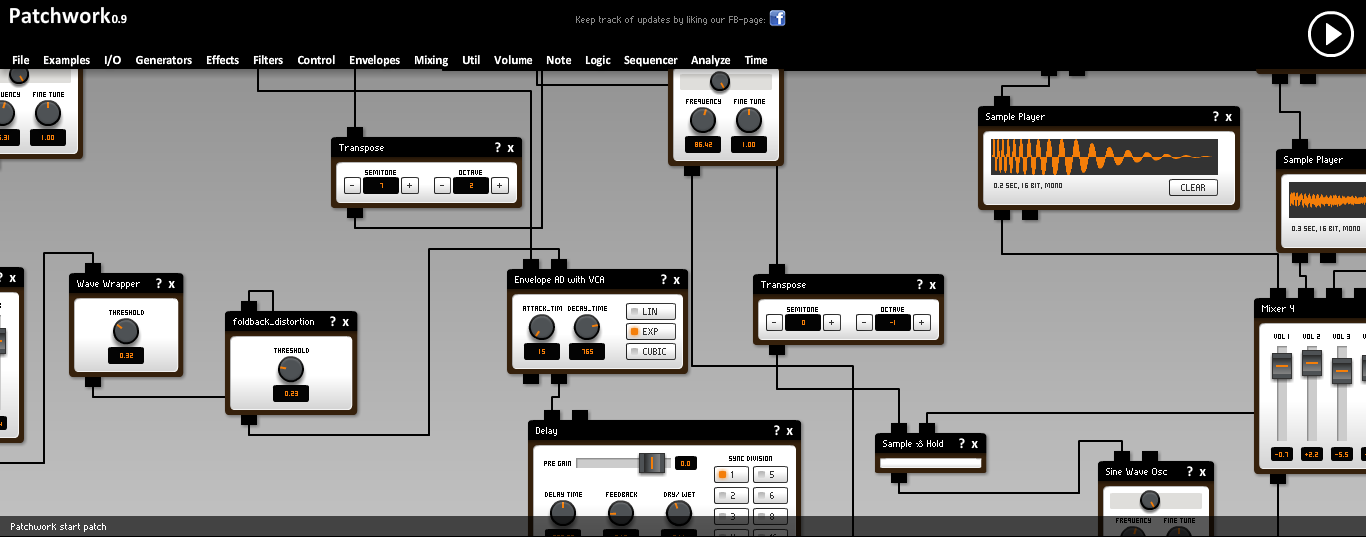
Task: Close the Transpose module set to octave 2
Action: coord(511,148)
